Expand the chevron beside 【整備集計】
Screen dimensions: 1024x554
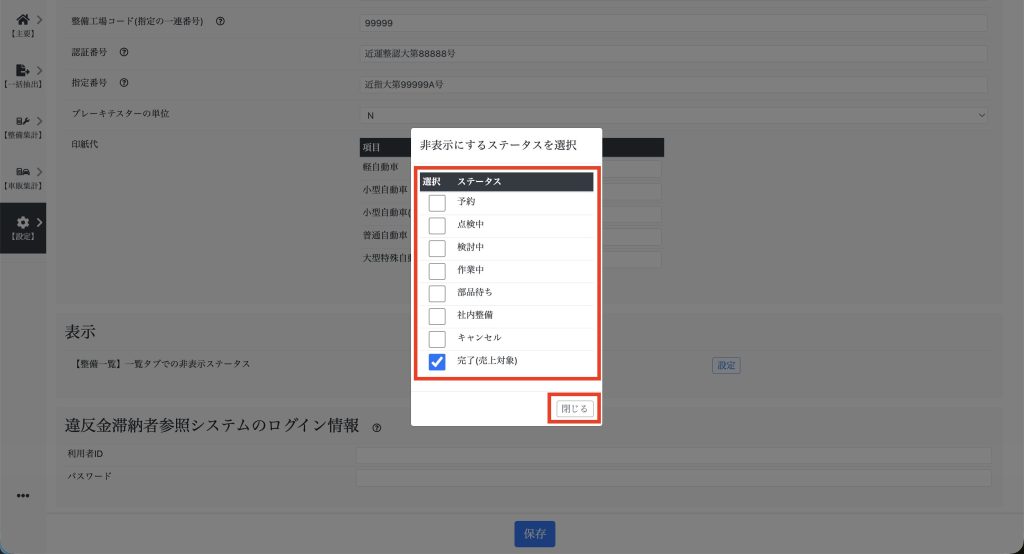[39, 121]
